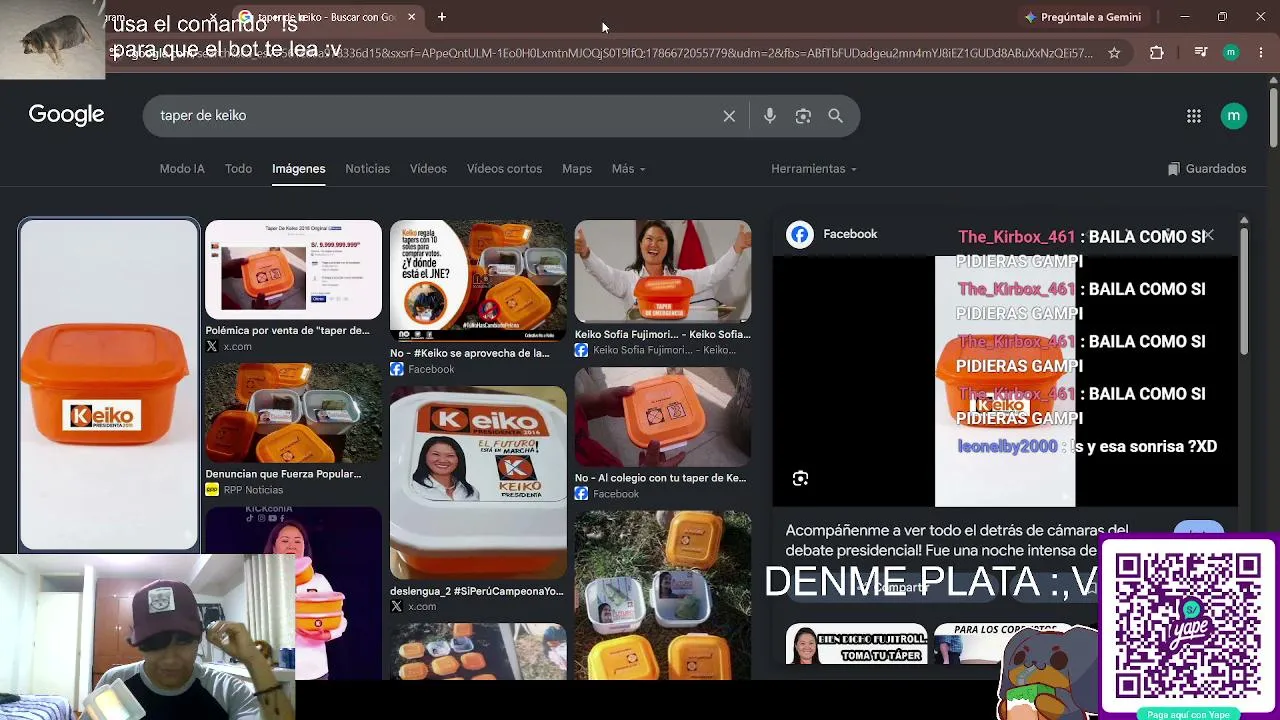Screen dimensions: 1280x720
Task: Switch to the Vídeos tab
Action: [x=428, y=169]
